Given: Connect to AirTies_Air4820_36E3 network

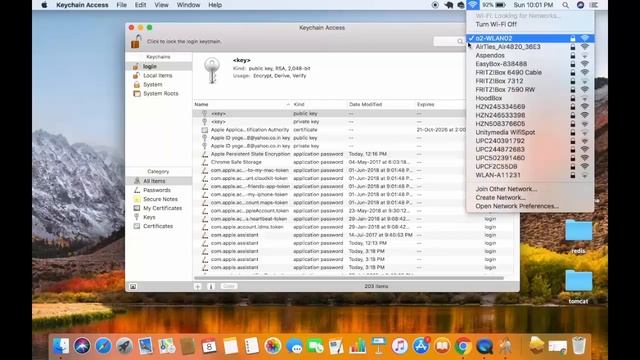Looking at the screenshot, I should click(530, 47).
